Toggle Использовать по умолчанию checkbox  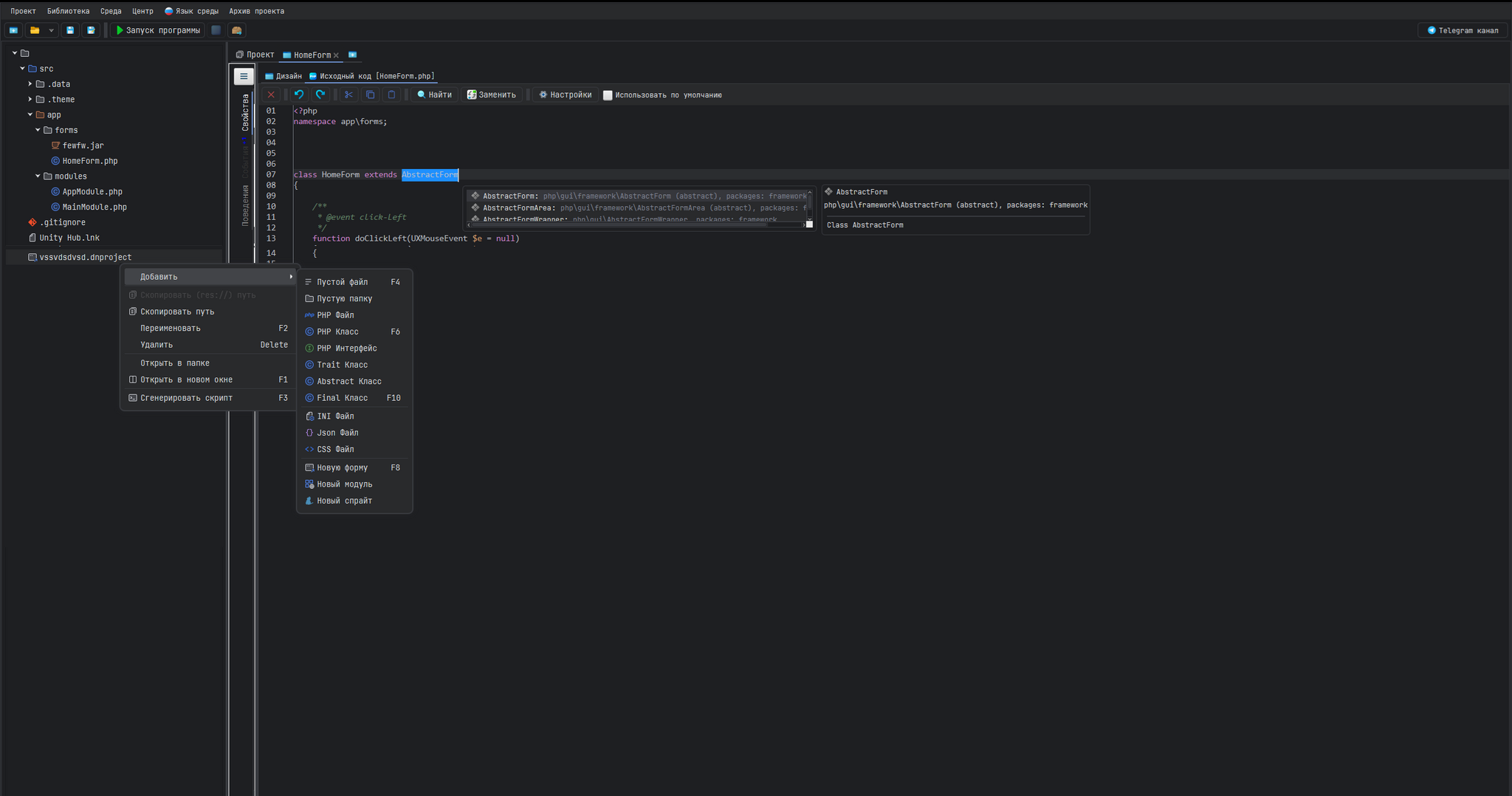608,95
